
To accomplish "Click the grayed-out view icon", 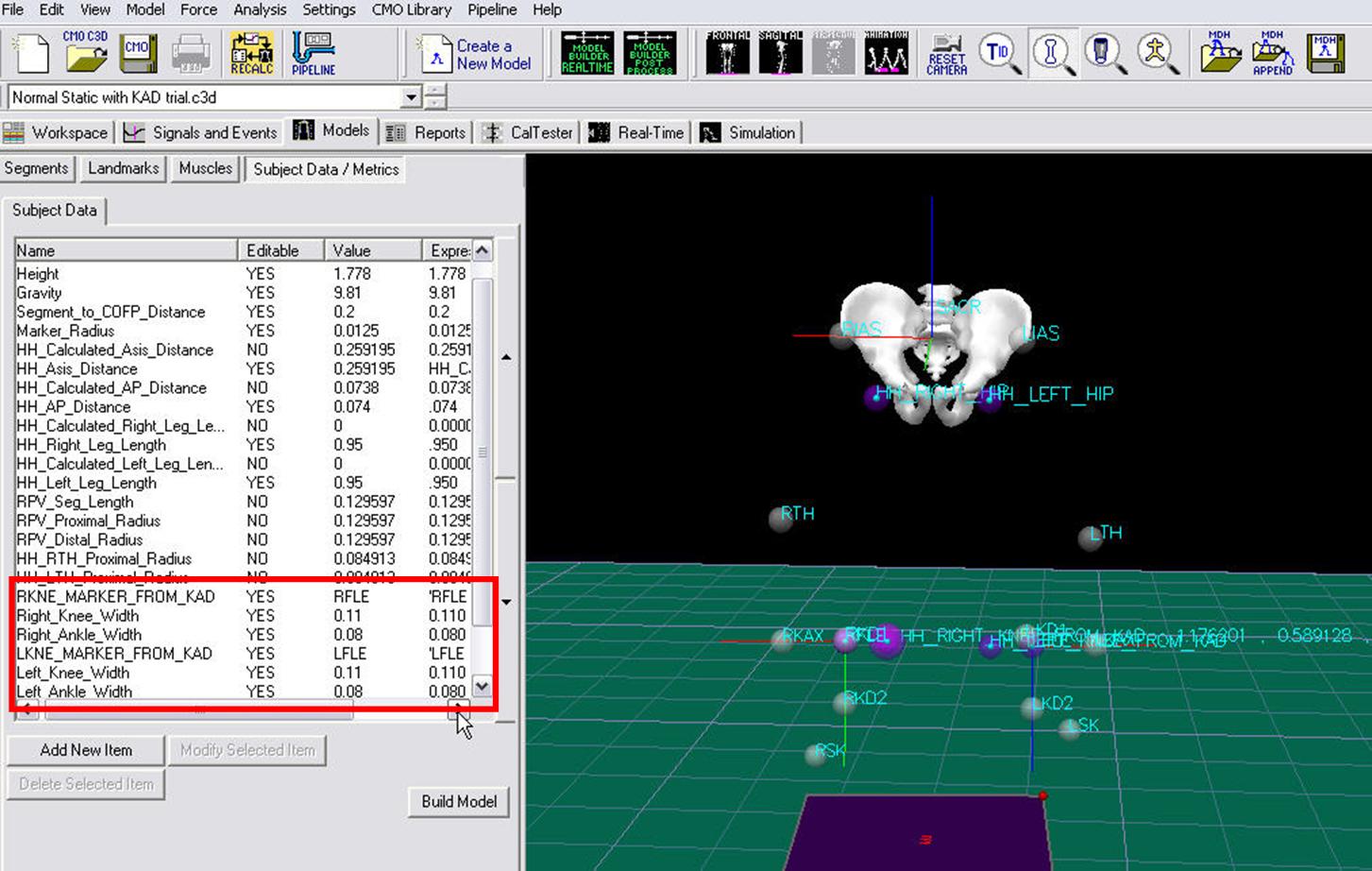I will point(834,53).
